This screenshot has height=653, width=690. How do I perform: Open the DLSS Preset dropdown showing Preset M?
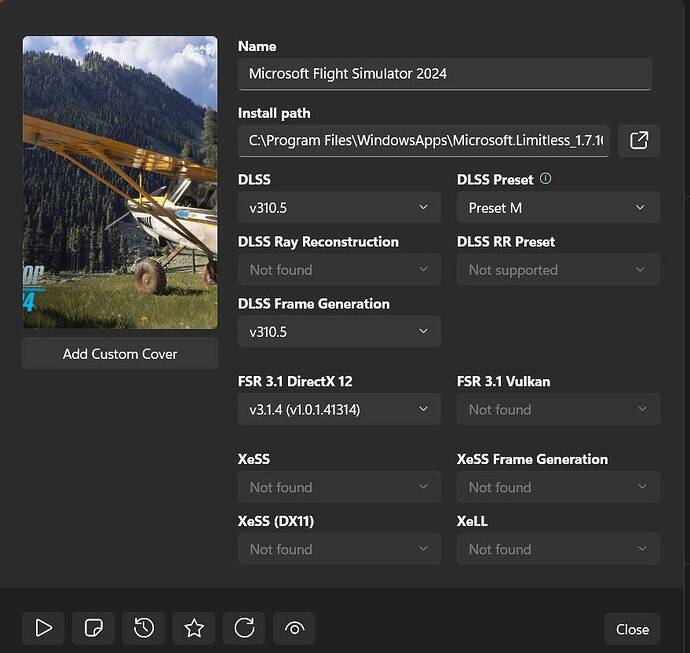[558, 207]
